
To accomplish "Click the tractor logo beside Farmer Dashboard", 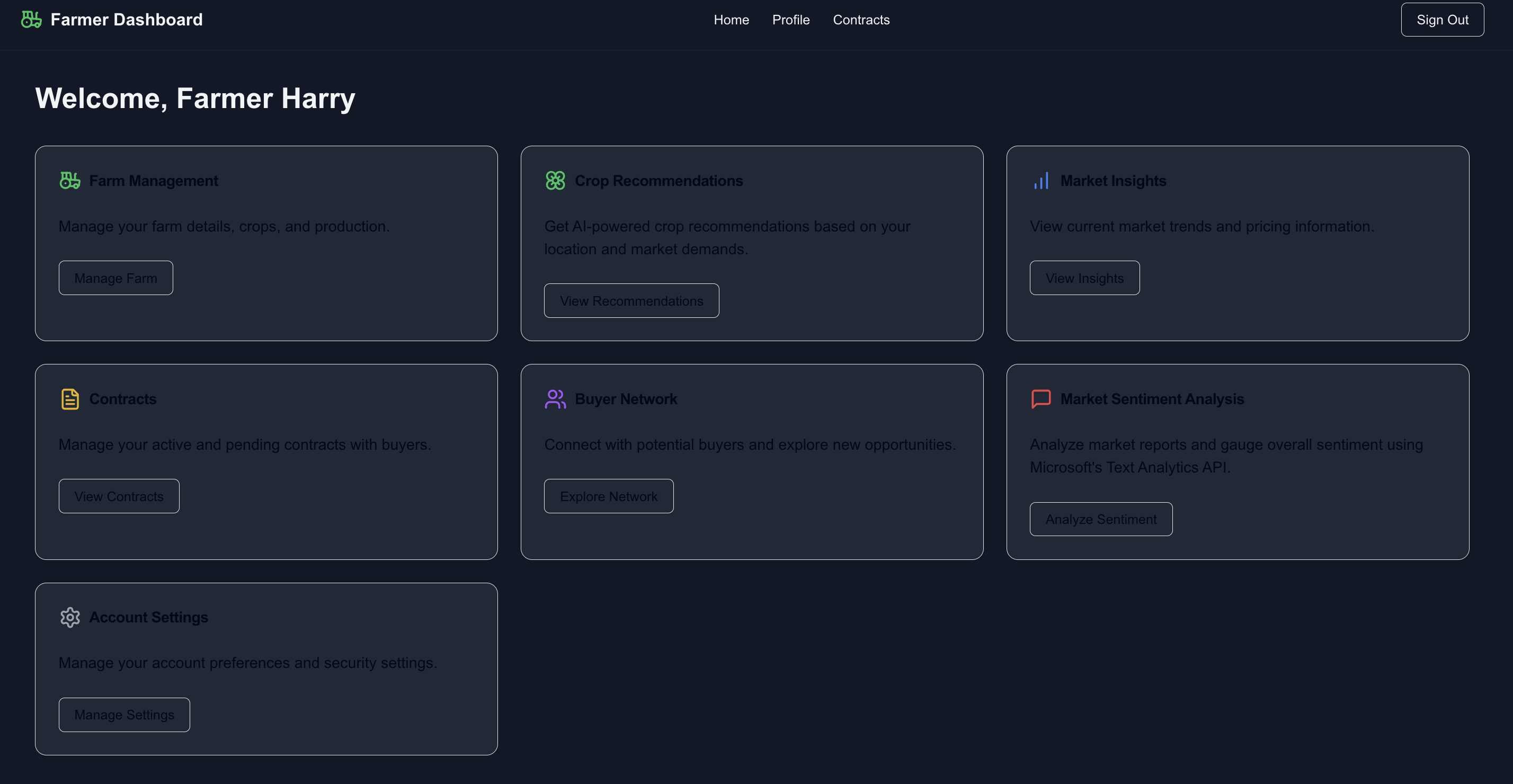I will point(31,20).
